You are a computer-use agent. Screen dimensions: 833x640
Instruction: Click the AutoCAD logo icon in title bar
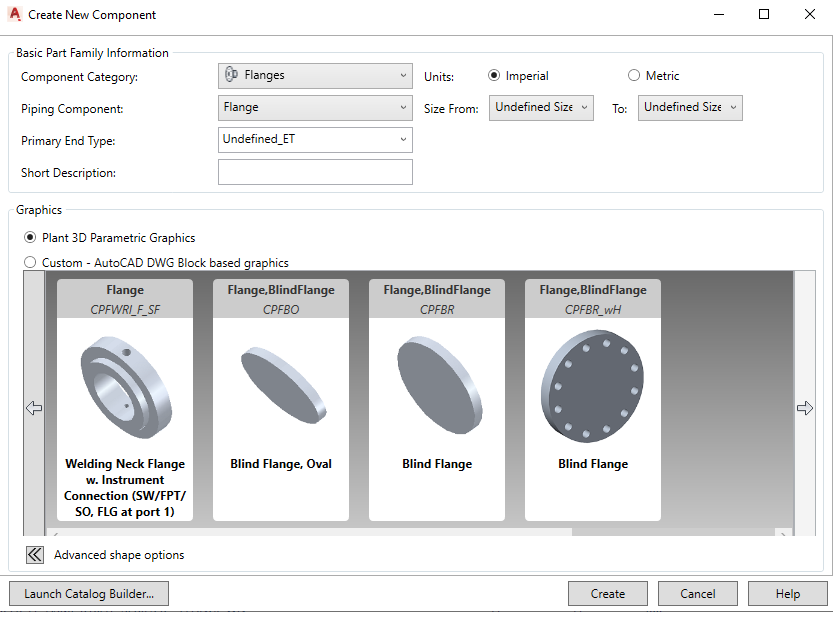click(15, 14)
